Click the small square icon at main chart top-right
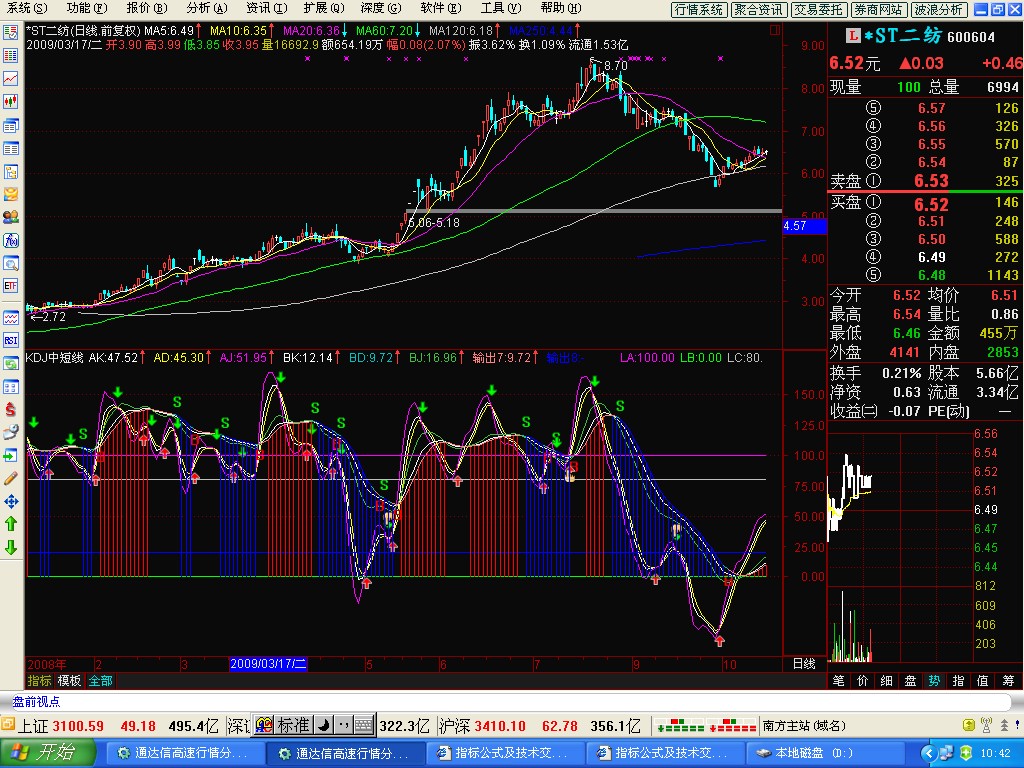The image size is (1024, 768). pyautogui.click(x=775, y=30)
